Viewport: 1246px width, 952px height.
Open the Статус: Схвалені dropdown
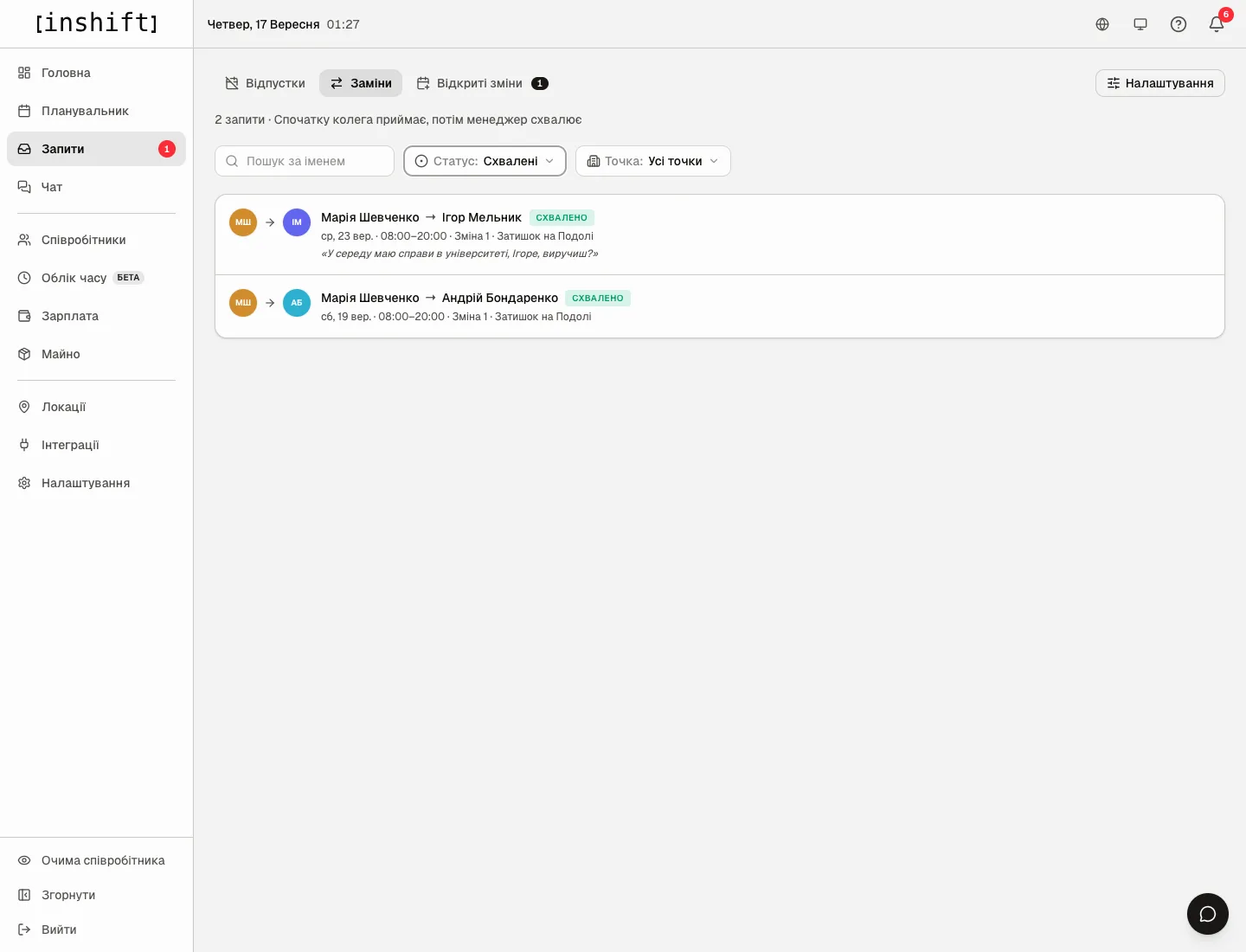click(485, 161)
